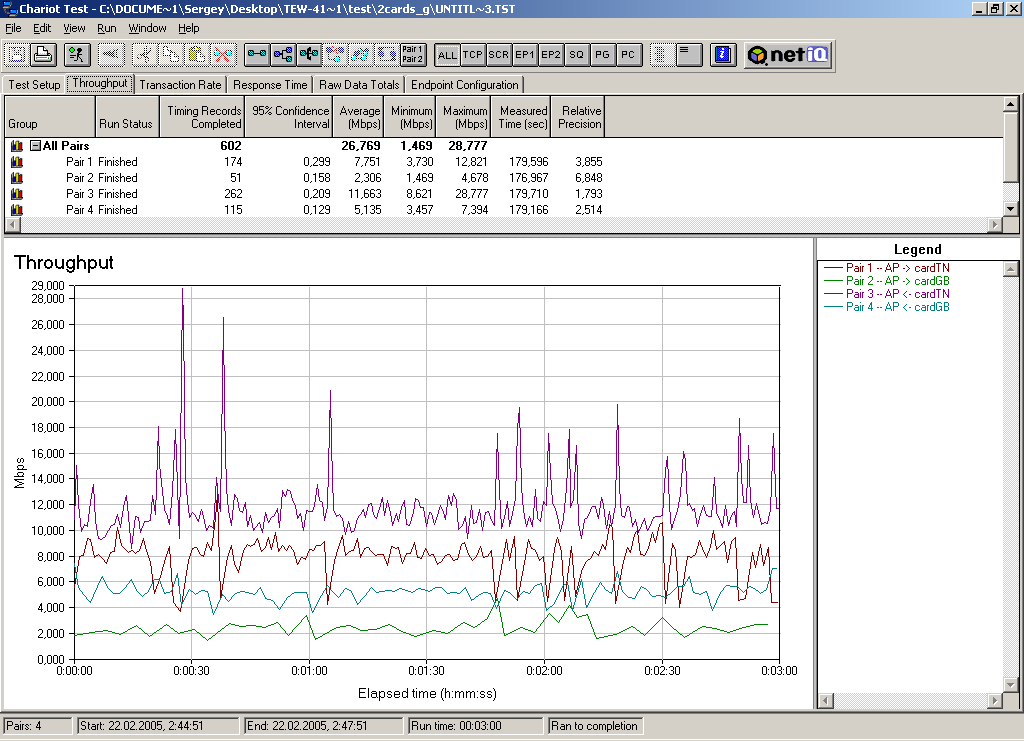Click the Pair 1/Pair 2 toolbar button
The width and height of the screenshot is (1024, 741).
click(412, 55)
